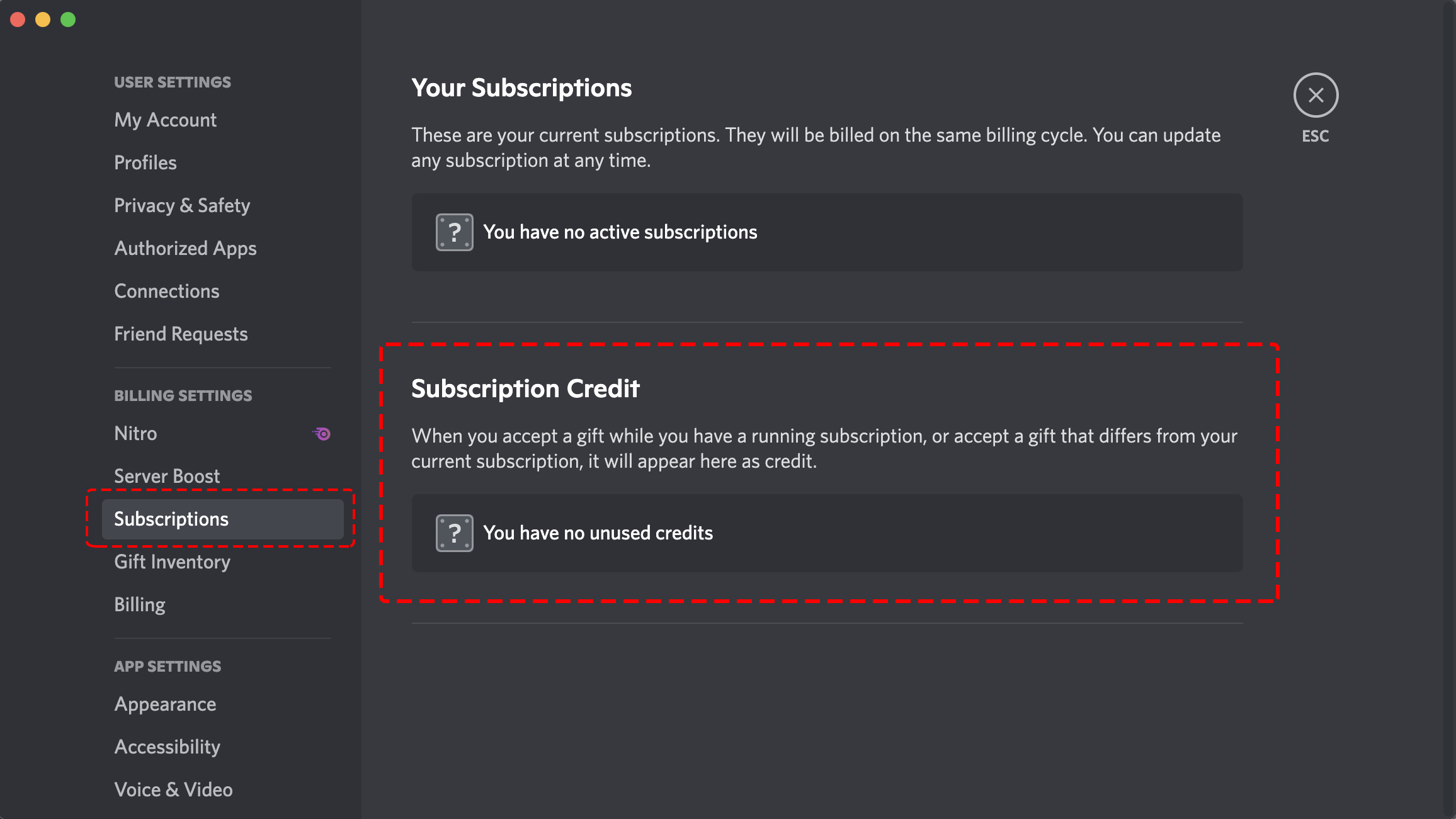
Task: Click the yellow minimize traffic light
Action: tap(42, 20)
